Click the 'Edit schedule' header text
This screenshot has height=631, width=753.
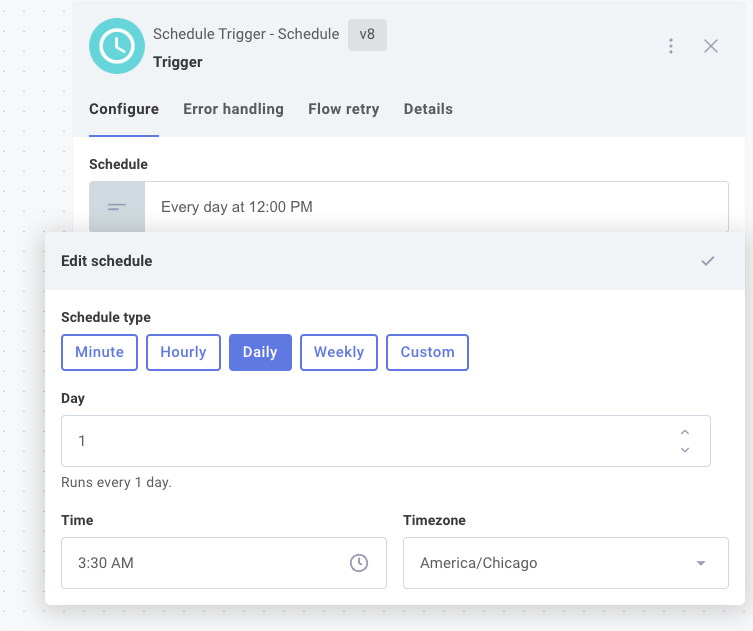107,261
